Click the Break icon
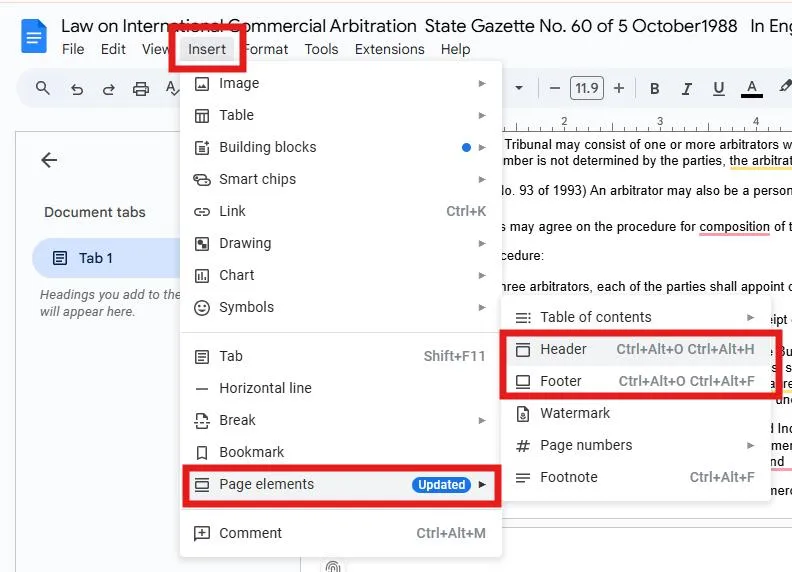Image resolution: width=792 pixels, height=572 pixels. pos(202,420)
